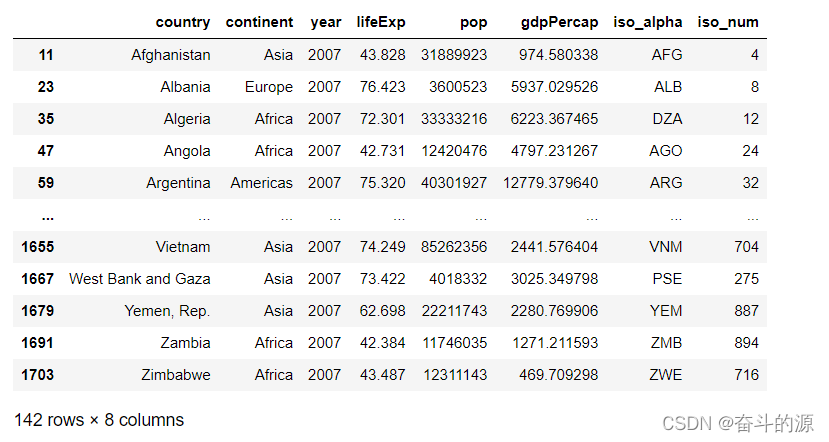Click the continent column header
The image size is (829, 442).
pos(260,22)
